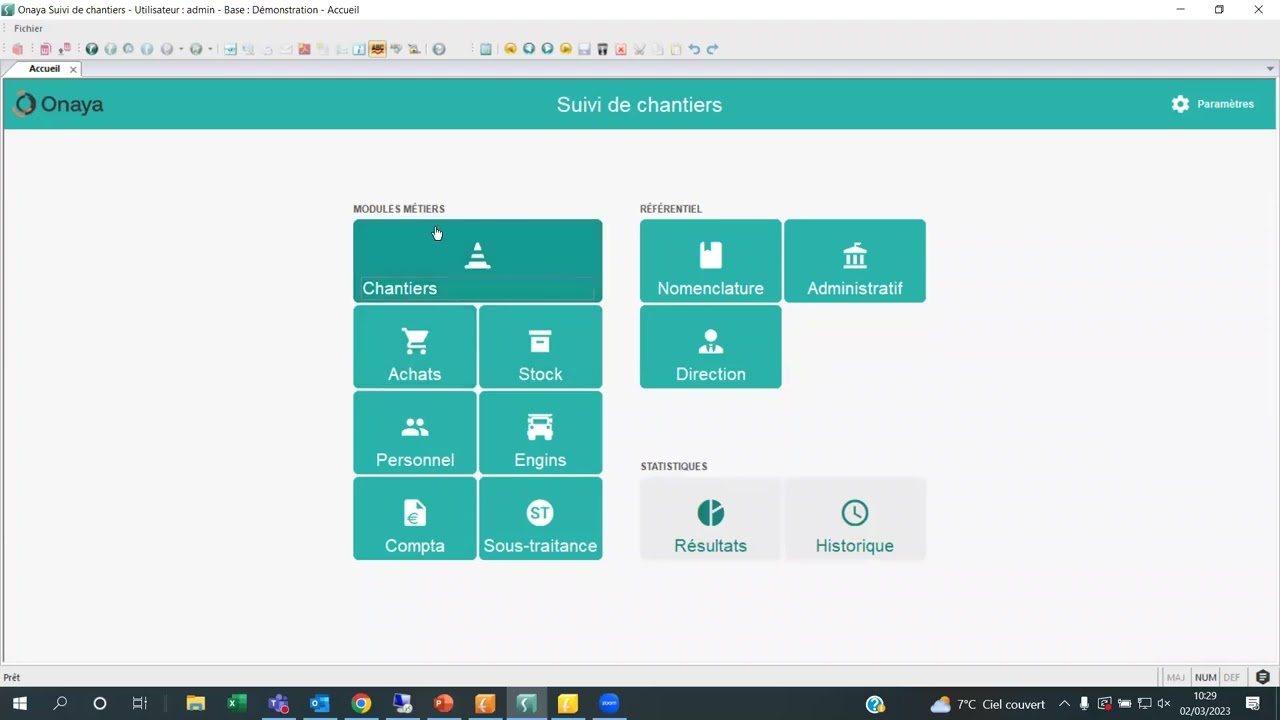The image size is (1280, 720).
Task: Open the Sous-traitance ST tile
Action: pos(540,519)
